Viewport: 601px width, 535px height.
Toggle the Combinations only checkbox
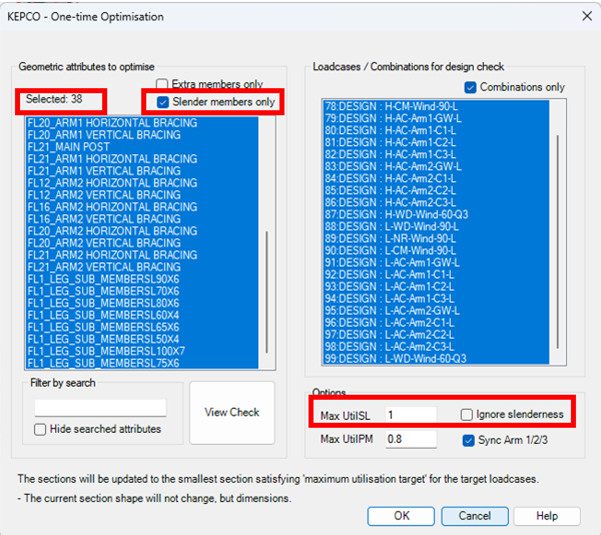click(x=472, y=87)
